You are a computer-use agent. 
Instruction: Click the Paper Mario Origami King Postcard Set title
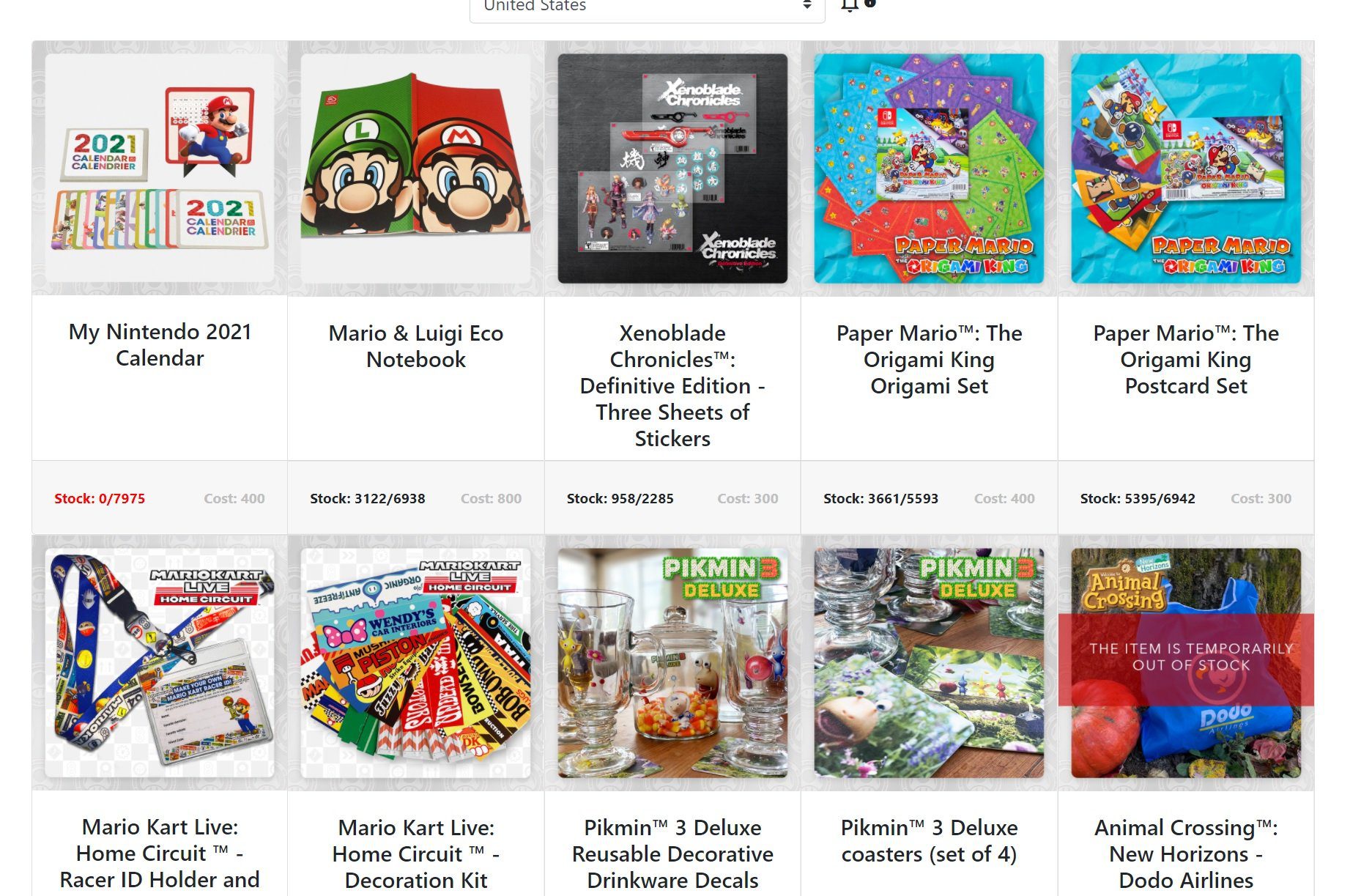click(x=1186, y=360)
